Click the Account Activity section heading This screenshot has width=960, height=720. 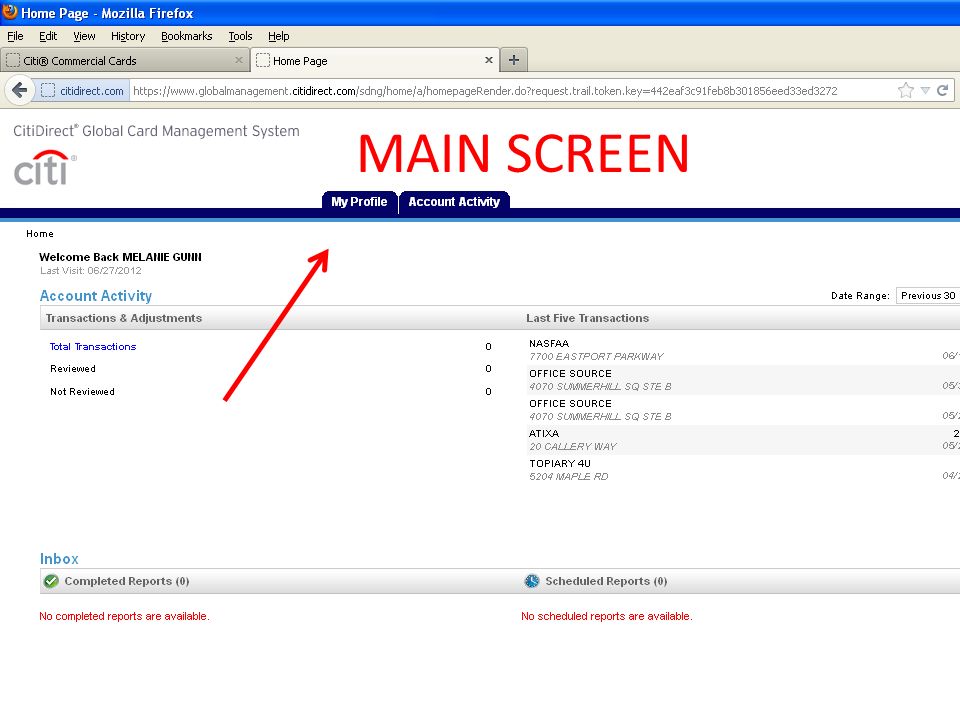[96, 296]
